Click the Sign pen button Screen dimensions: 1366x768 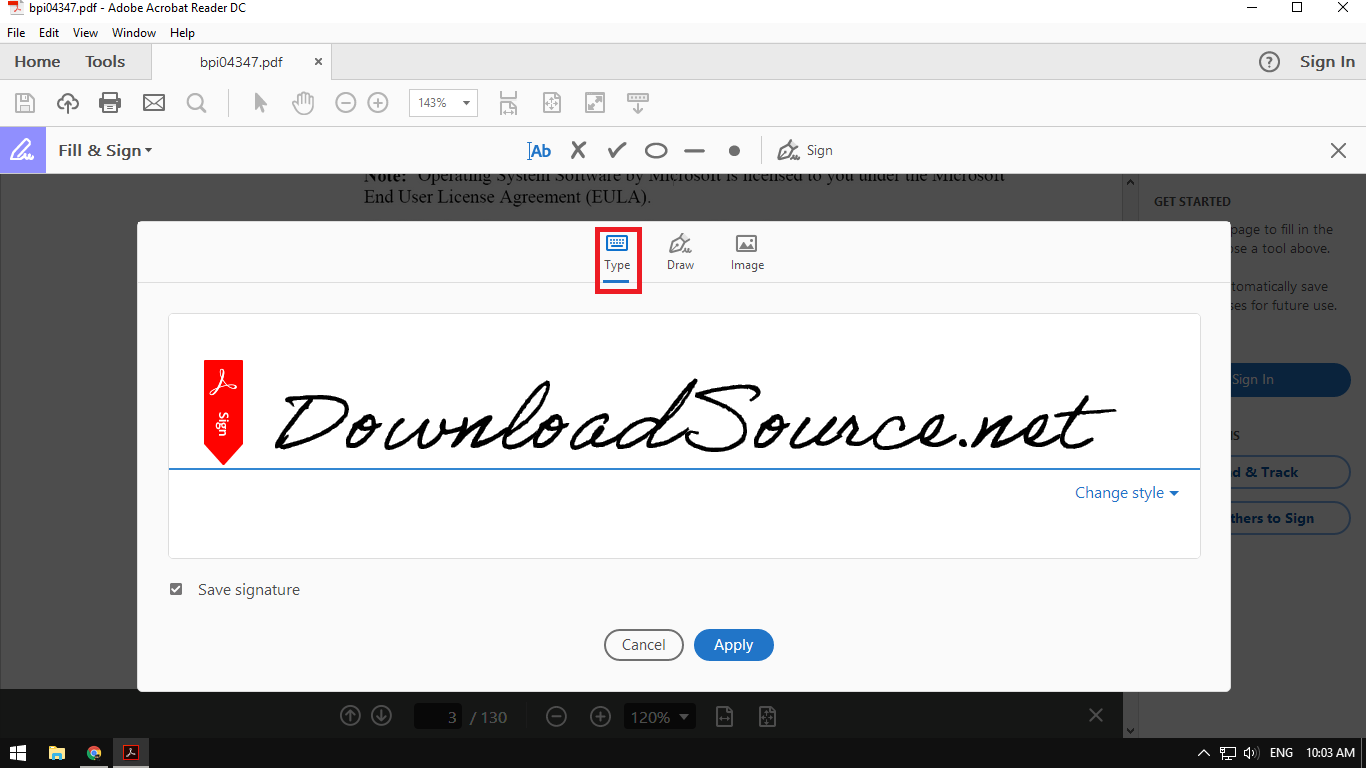pyautogui.click(x=805, y=150)
